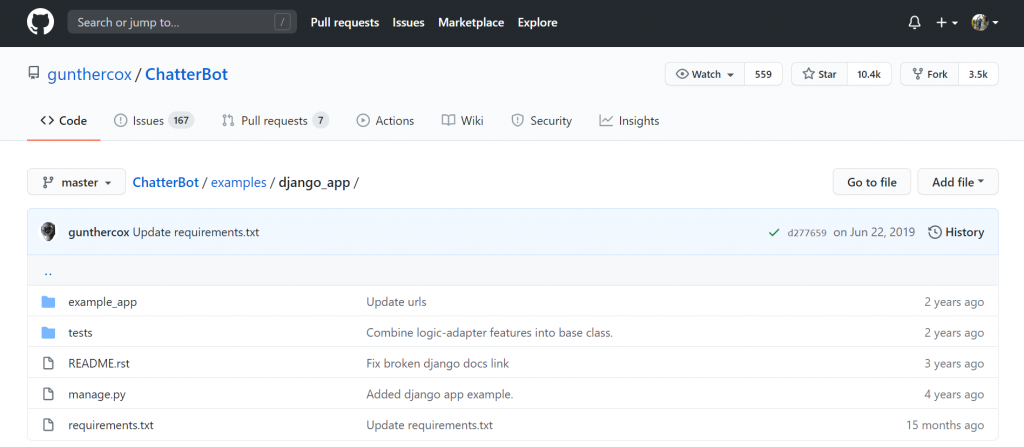
Task: Go to Marketplace
Action: [x=471, y=22]
